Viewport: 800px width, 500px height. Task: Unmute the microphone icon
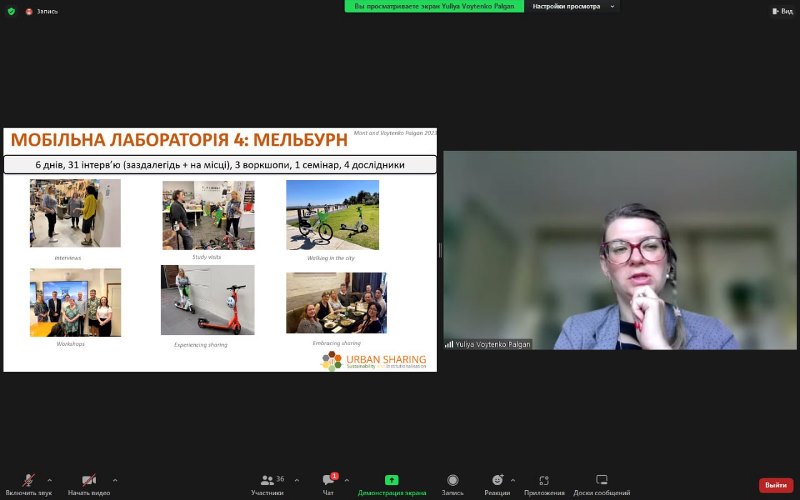click(x=28, y=480)
